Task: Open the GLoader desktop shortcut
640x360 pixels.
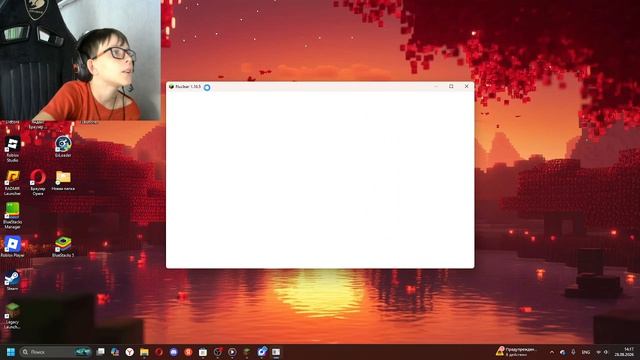Action: click(x=63, y=147)
